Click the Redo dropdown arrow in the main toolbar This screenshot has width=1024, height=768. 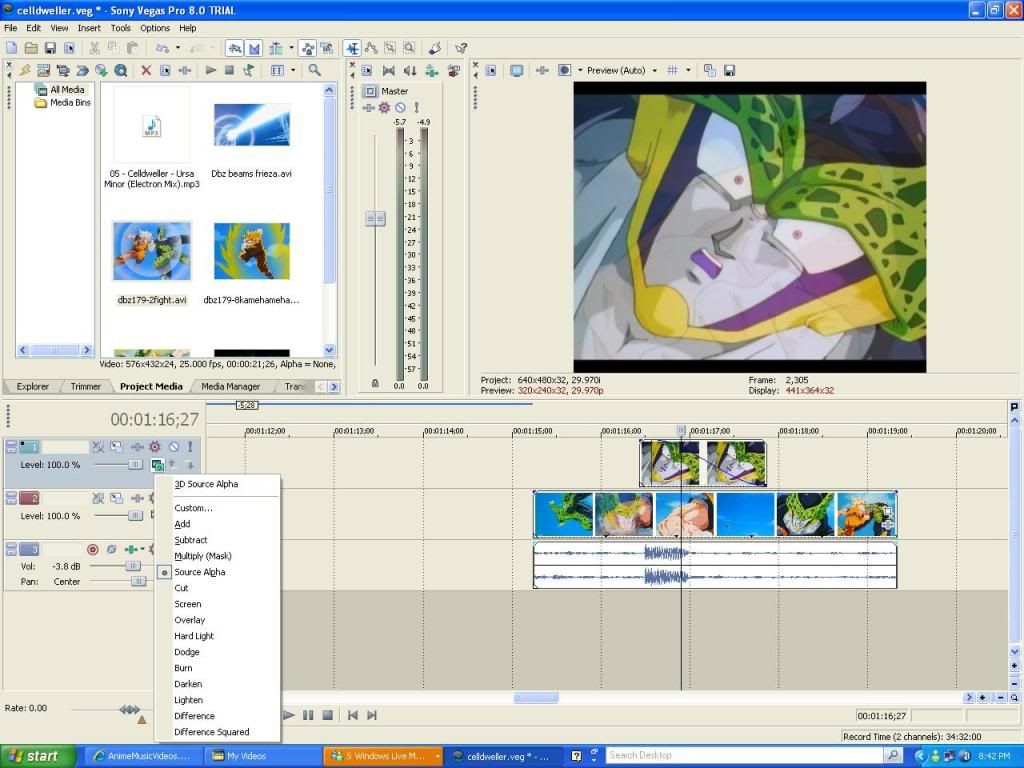click(x=212, y=48)
